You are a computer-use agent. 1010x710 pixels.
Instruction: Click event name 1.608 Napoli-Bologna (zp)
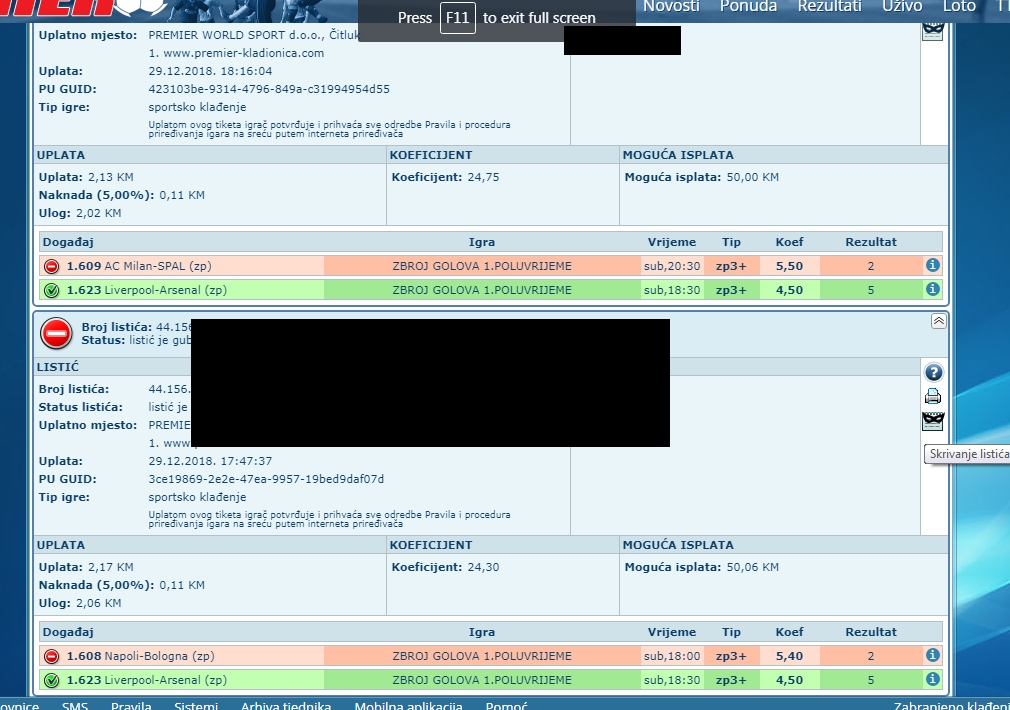[x=140, y=656]
